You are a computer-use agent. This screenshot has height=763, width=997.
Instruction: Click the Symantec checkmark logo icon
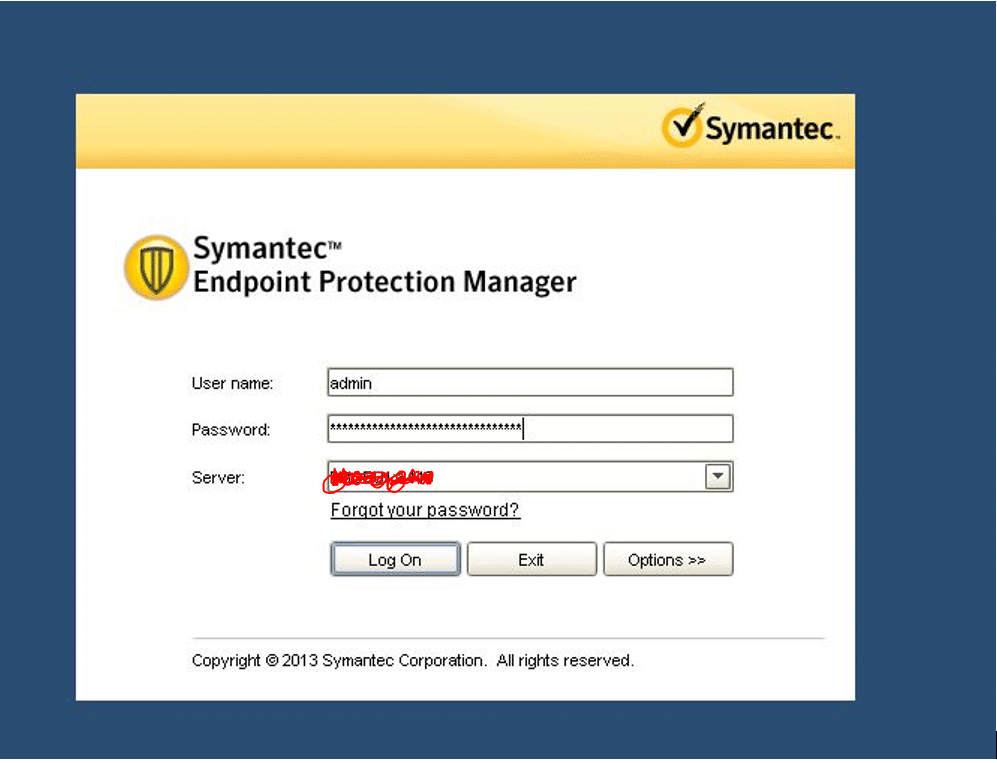(684, 126)
